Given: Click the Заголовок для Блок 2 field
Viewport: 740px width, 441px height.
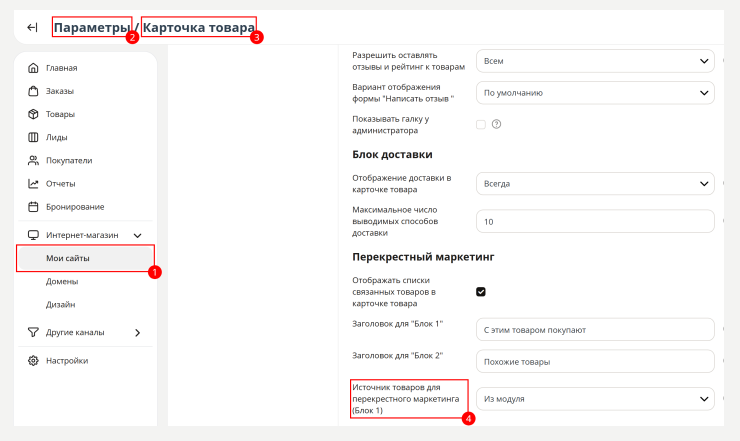Looking at the screenshot, I should (595, 362).
